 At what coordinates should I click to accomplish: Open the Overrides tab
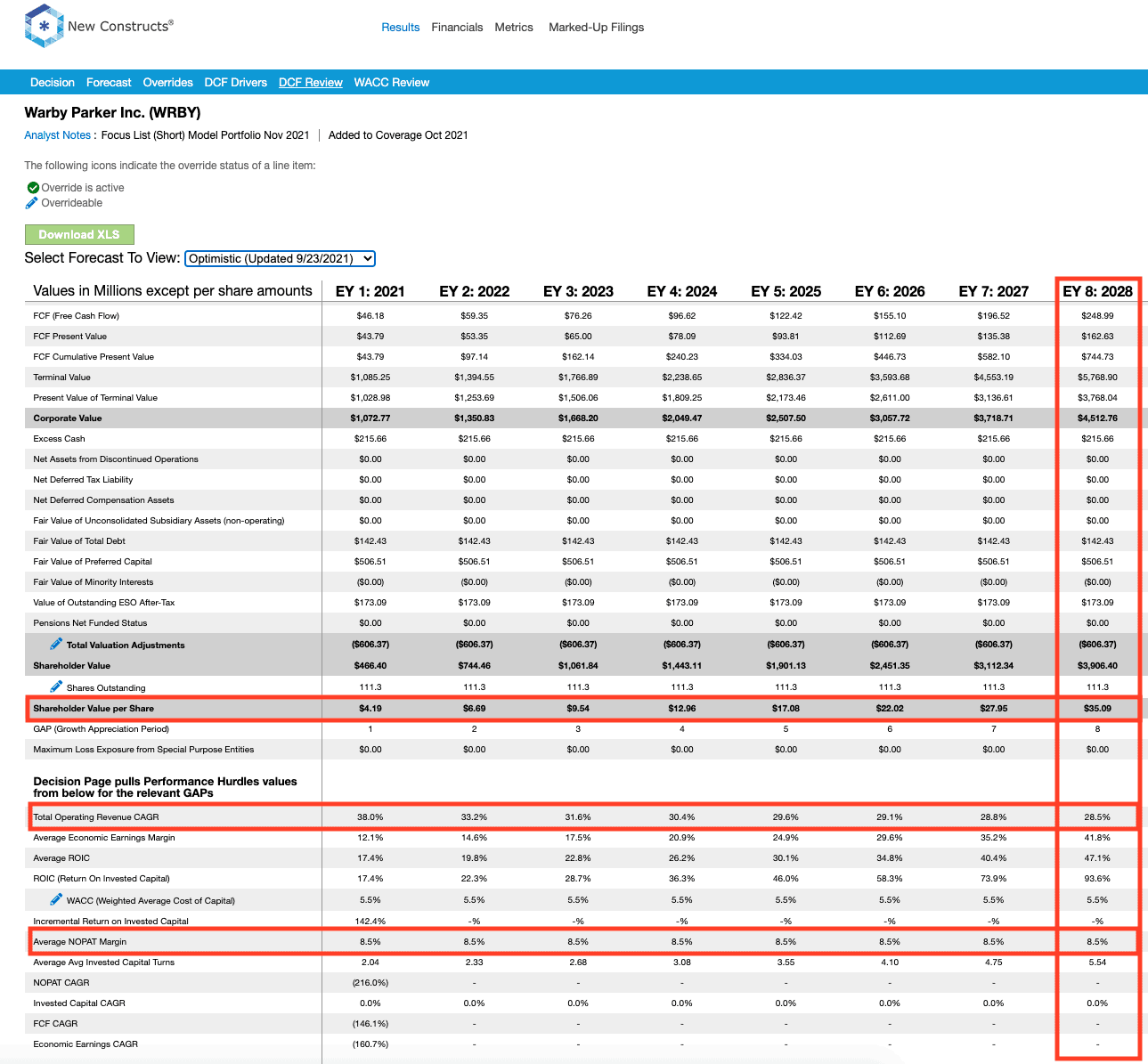167,83
